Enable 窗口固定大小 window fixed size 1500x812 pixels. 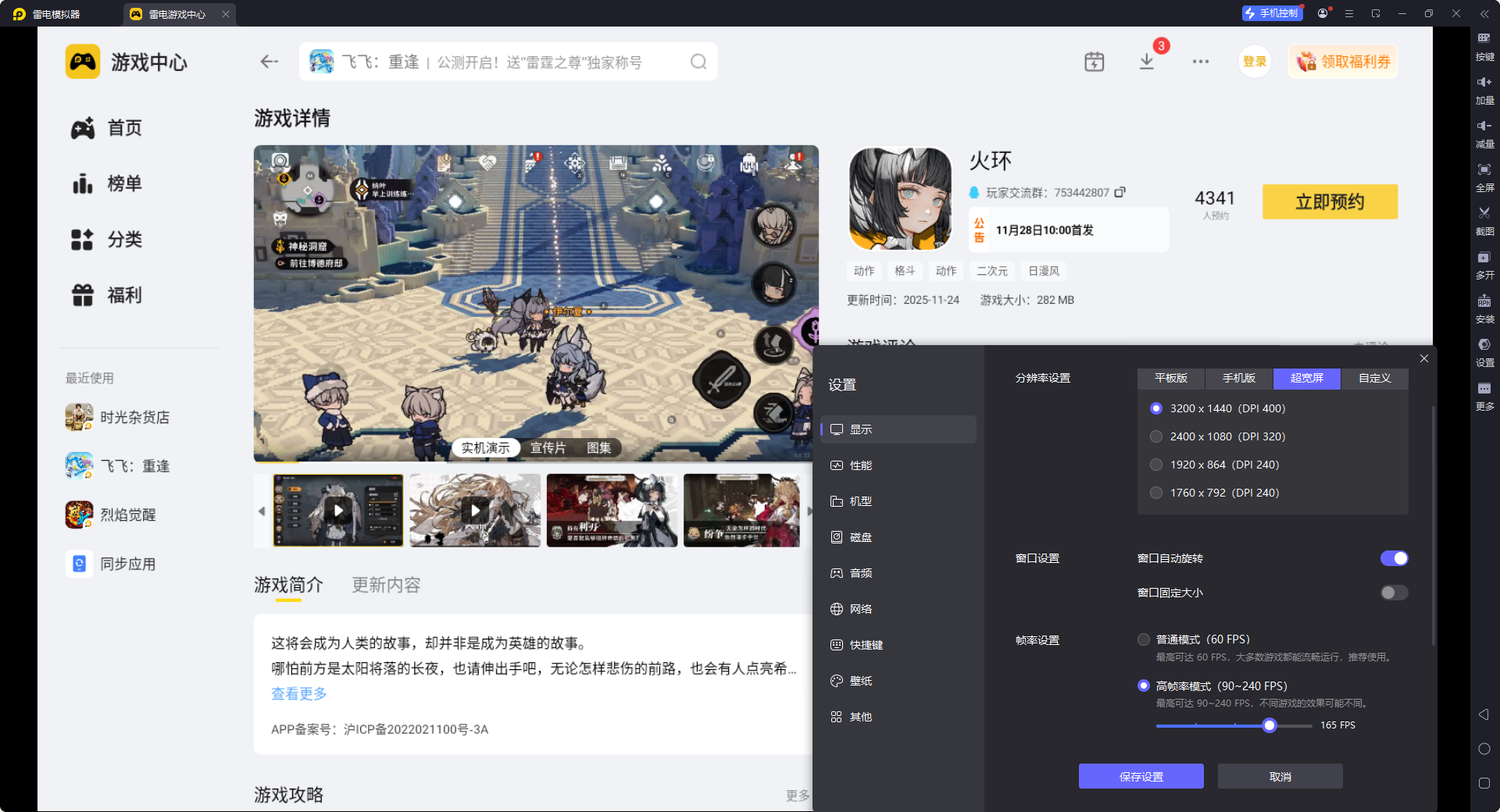(1393, 593)
